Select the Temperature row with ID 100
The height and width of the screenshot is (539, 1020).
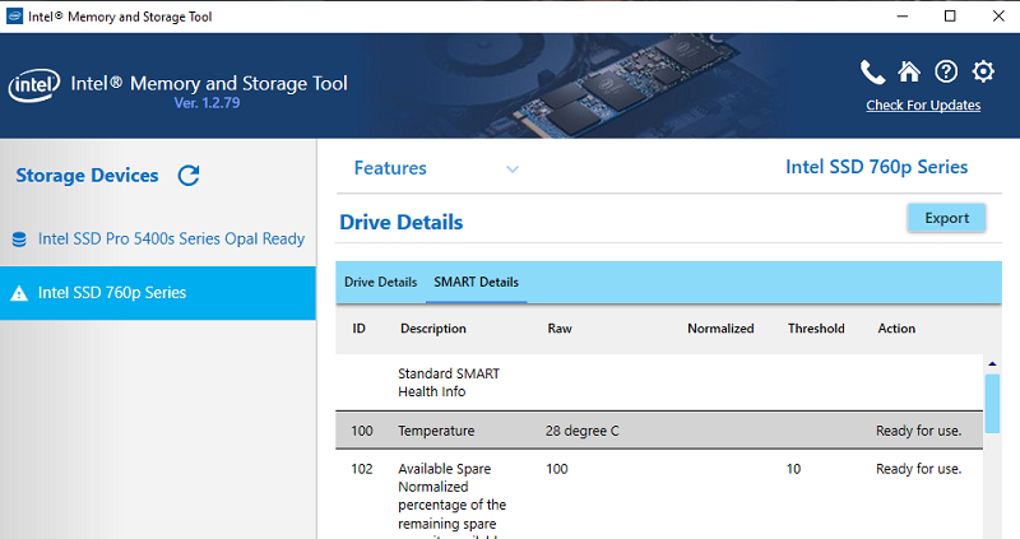(658, 431)
